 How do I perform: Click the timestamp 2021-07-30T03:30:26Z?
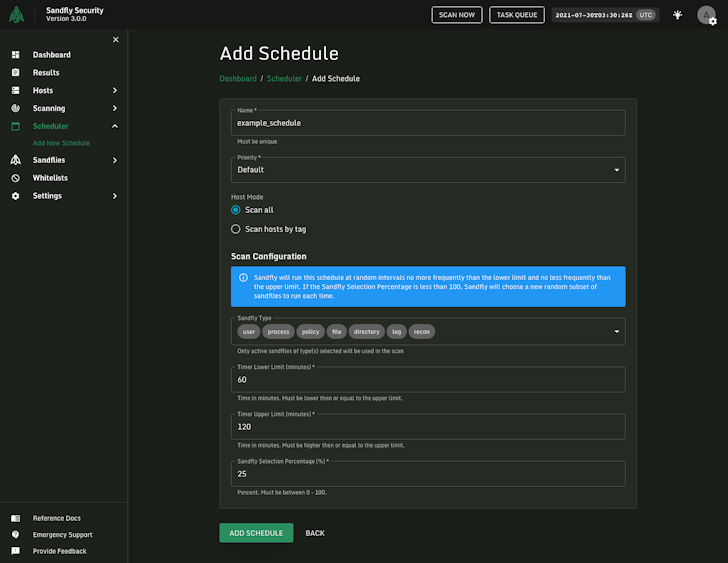click(593, 15)
